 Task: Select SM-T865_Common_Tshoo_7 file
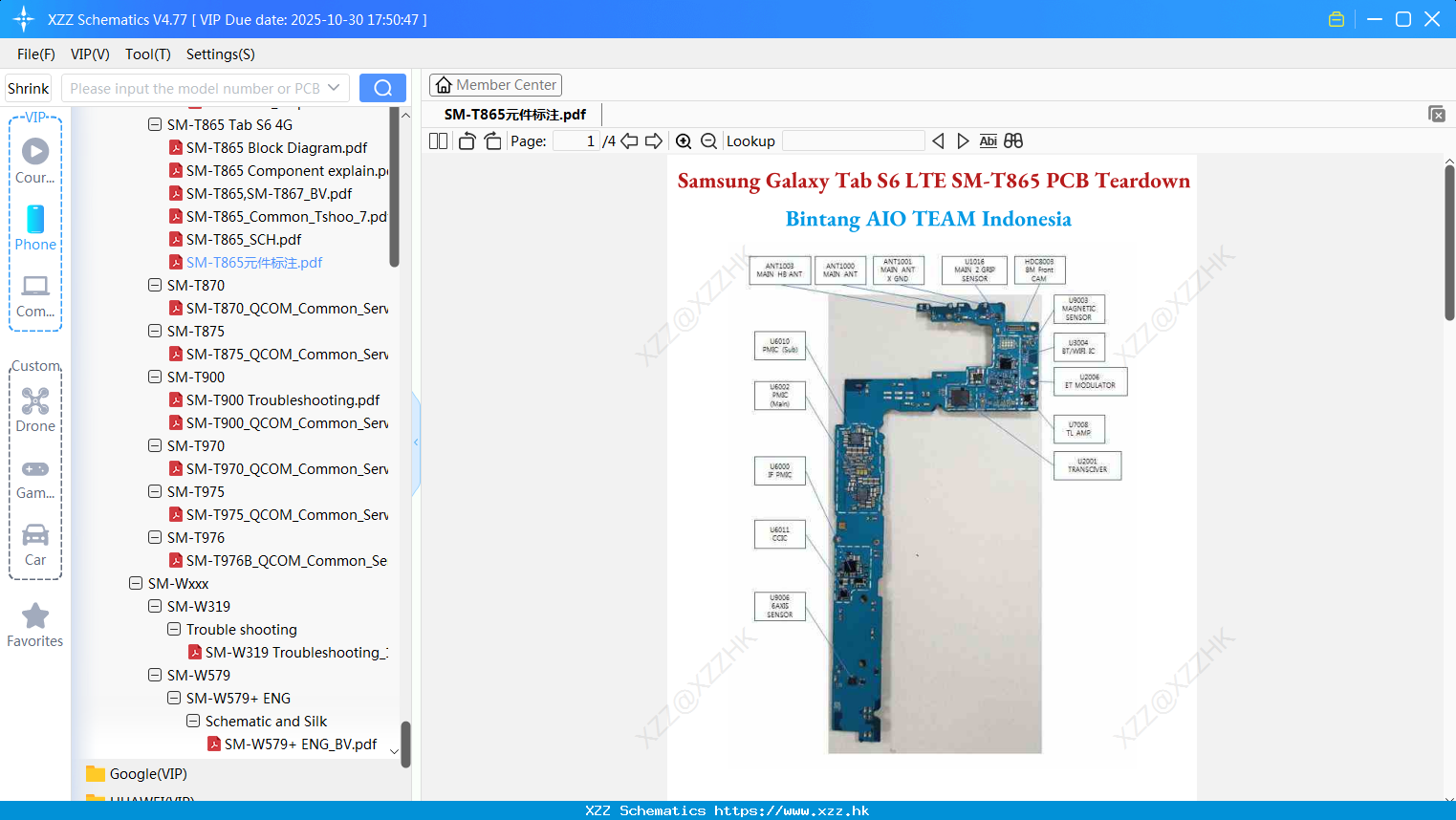pos(286,216)
